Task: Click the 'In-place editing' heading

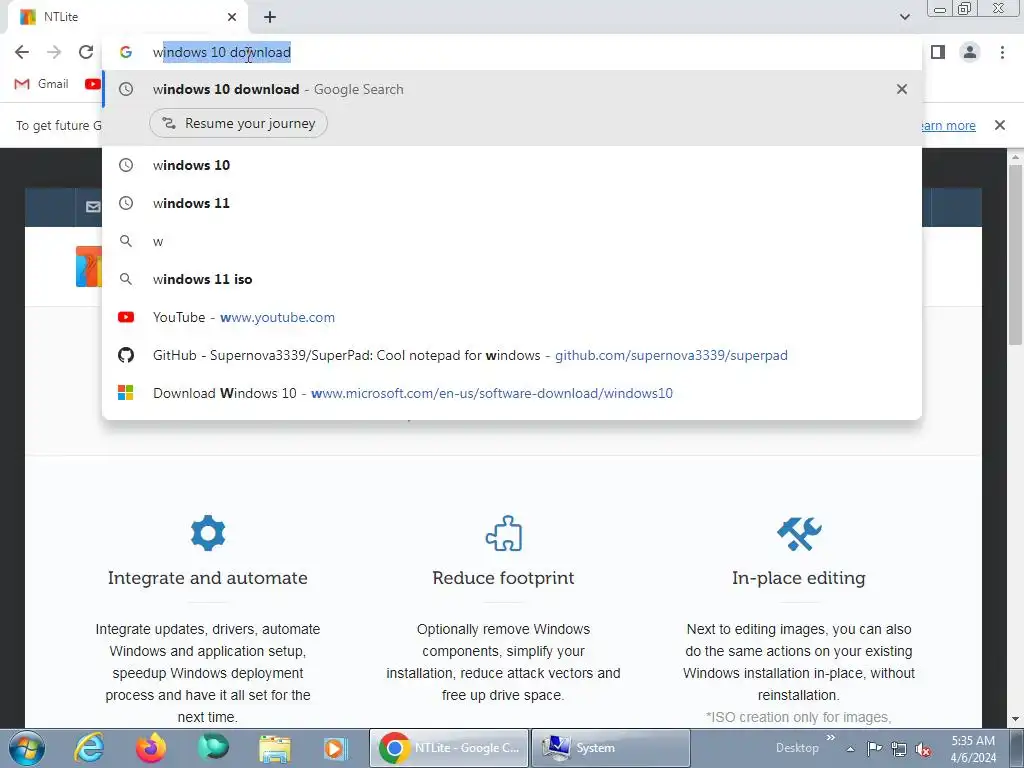Action: point(799,578)
